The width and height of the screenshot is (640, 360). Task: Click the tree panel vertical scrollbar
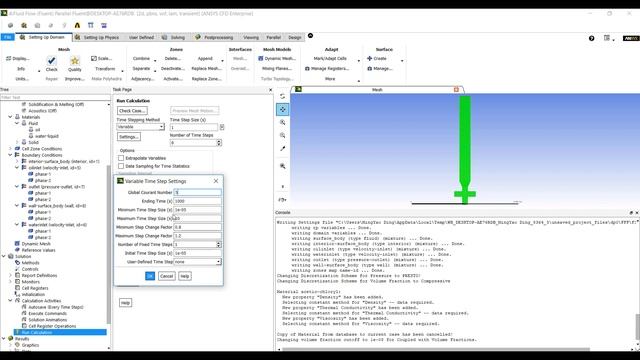[109, 245]
